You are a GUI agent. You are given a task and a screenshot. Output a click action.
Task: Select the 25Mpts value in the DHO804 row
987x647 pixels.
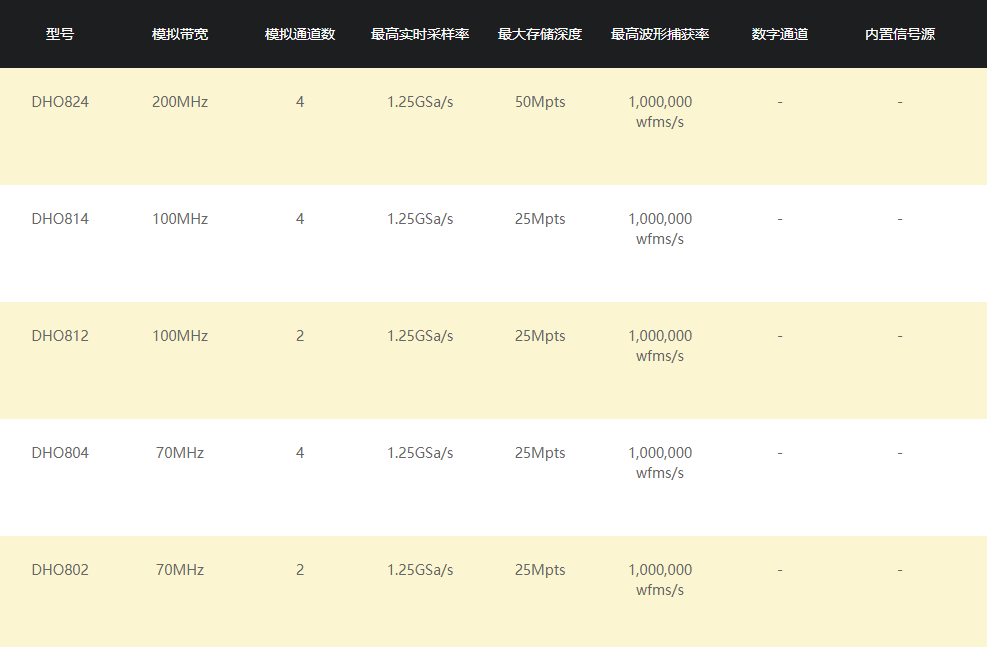[540, 453]
